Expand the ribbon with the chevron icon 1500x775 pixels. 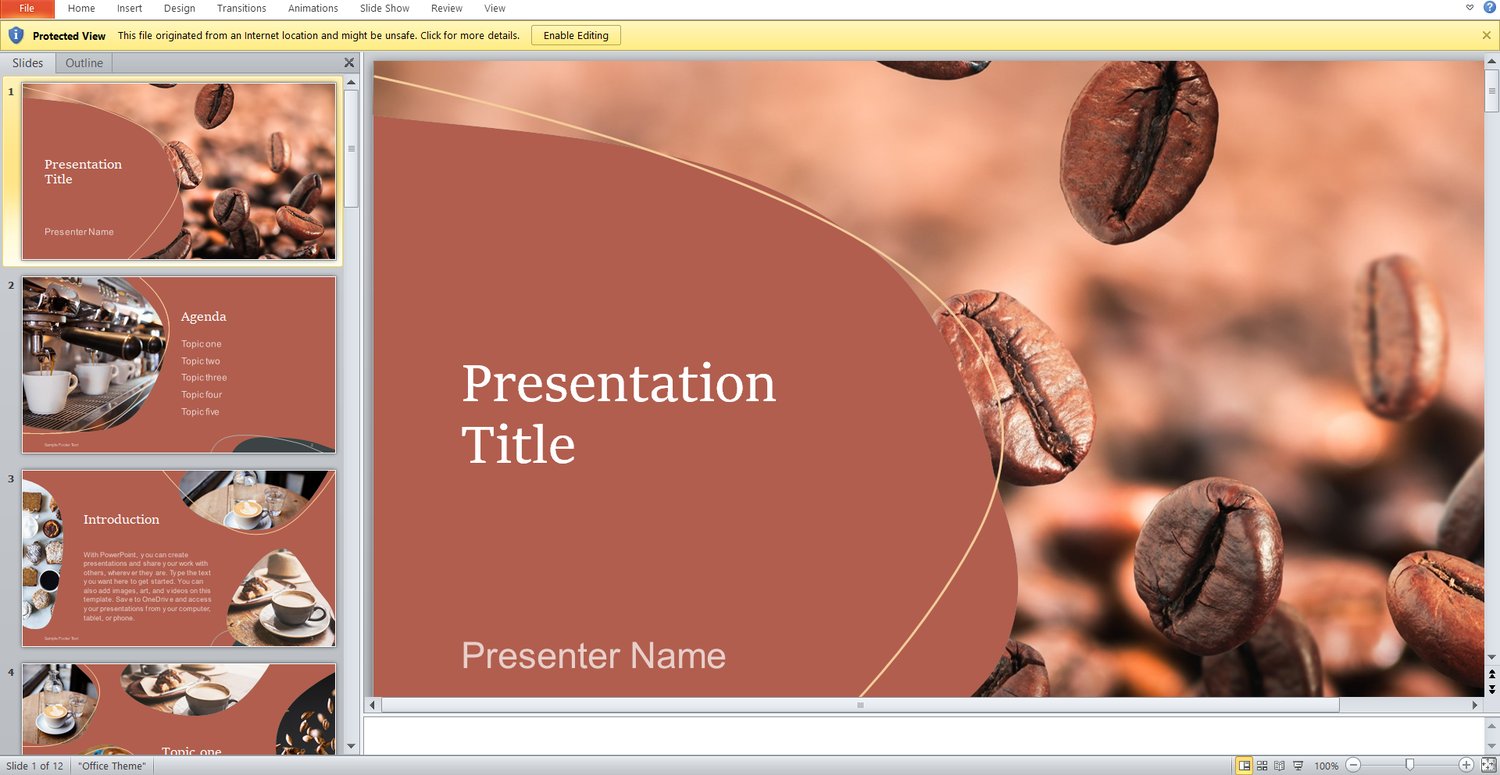(1469, 7)
